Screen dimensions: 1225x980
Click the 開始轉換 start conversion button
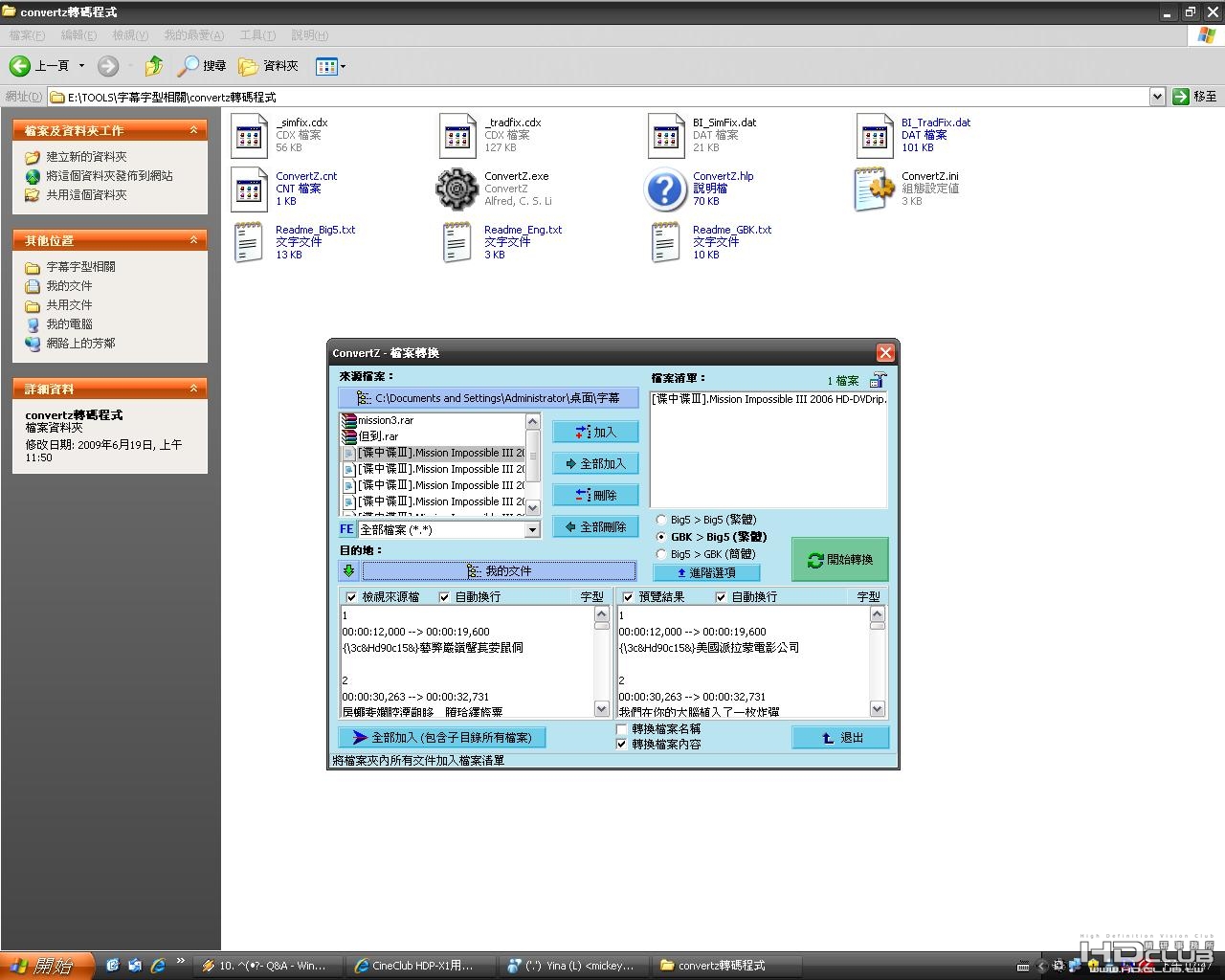coord(839,560)
